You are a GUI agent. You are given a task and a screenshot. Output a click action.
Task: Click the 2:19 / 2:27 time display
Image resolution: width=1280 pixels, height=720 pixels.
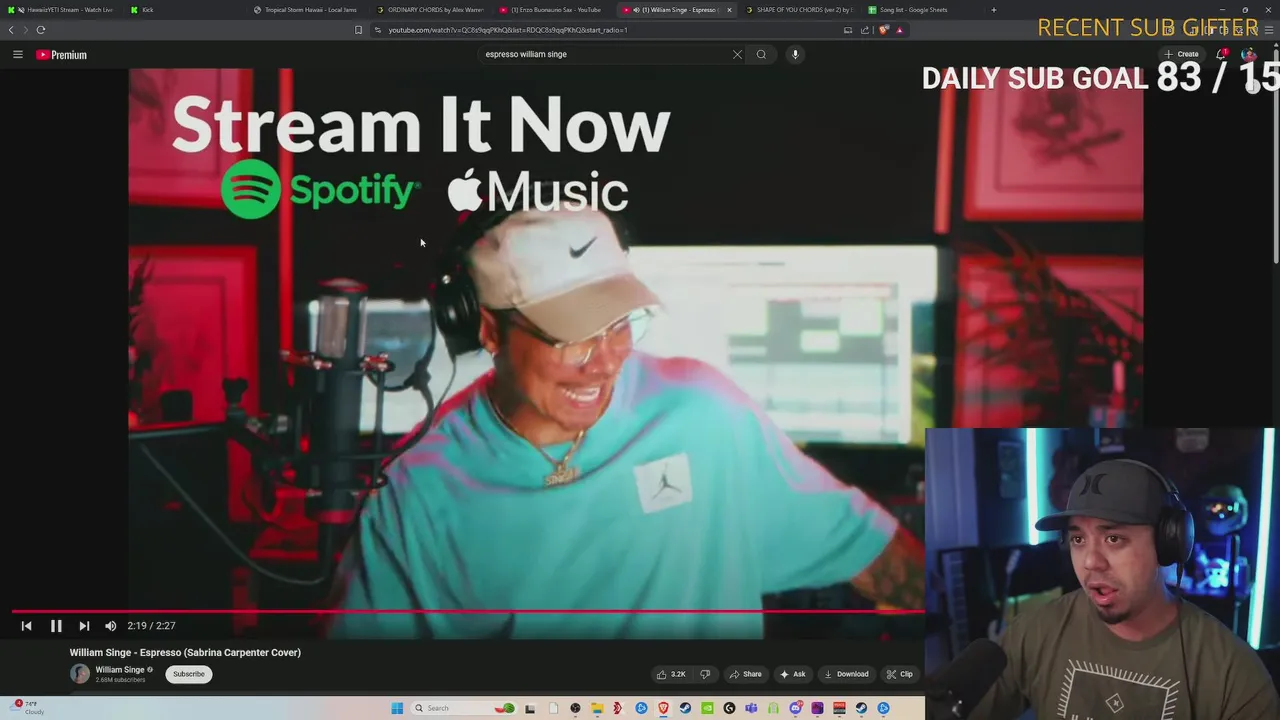(151, 626)
